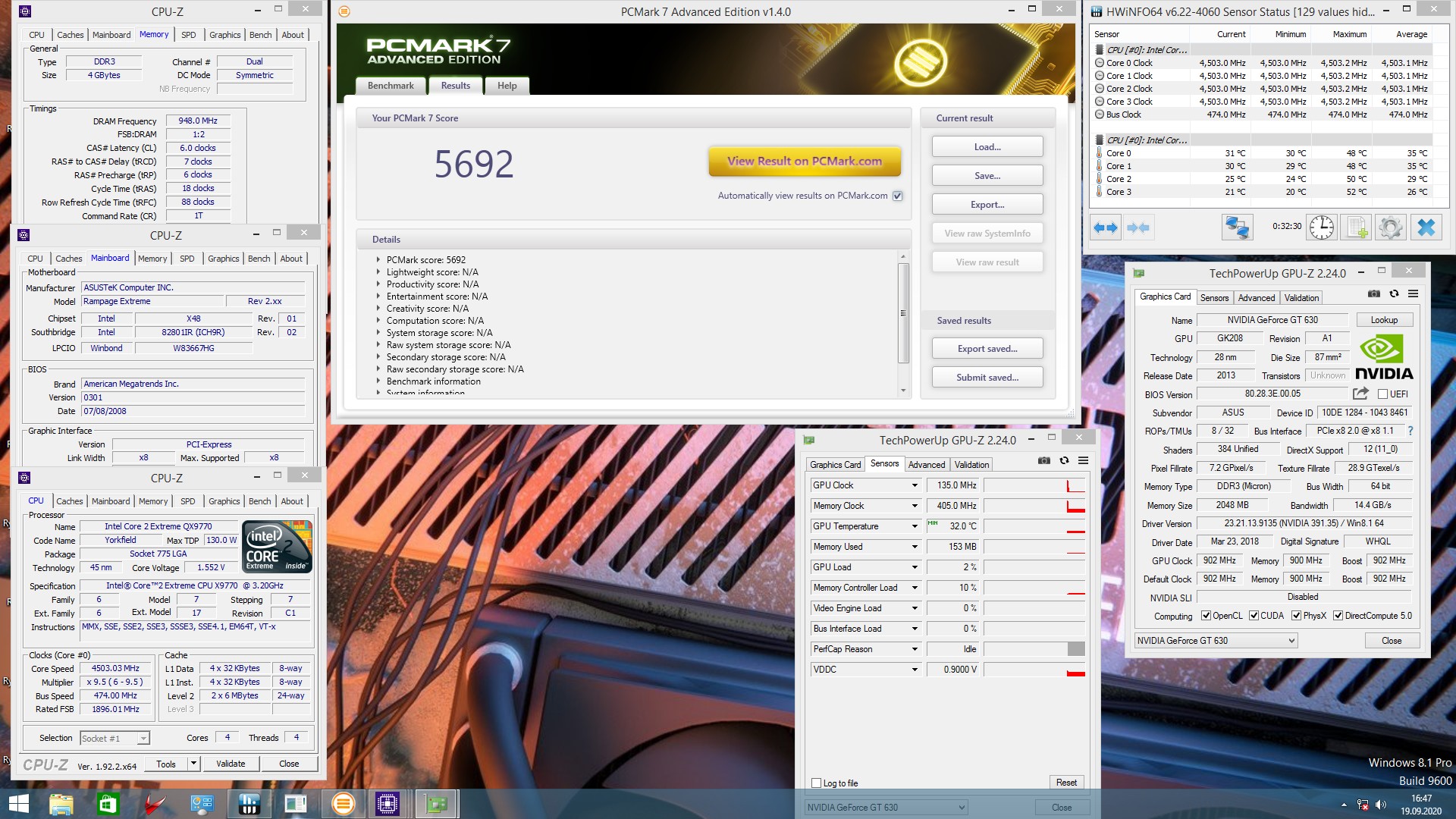
Task: Click the volume speaker icon in system tray
Action: pos(1380,805)
